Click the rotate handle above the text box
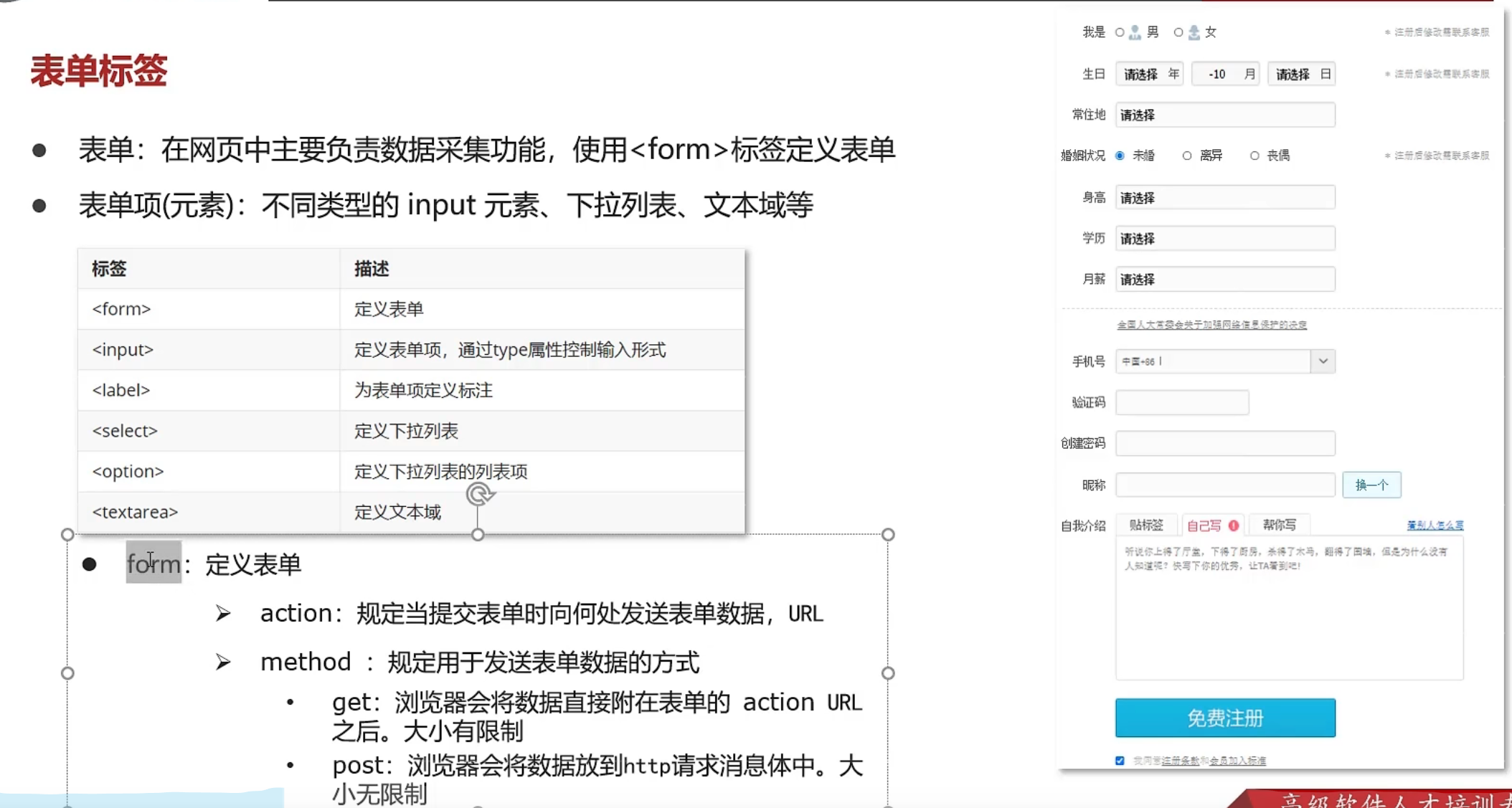The height and width of the screenshot is (808, 1512). pos(479,495)
